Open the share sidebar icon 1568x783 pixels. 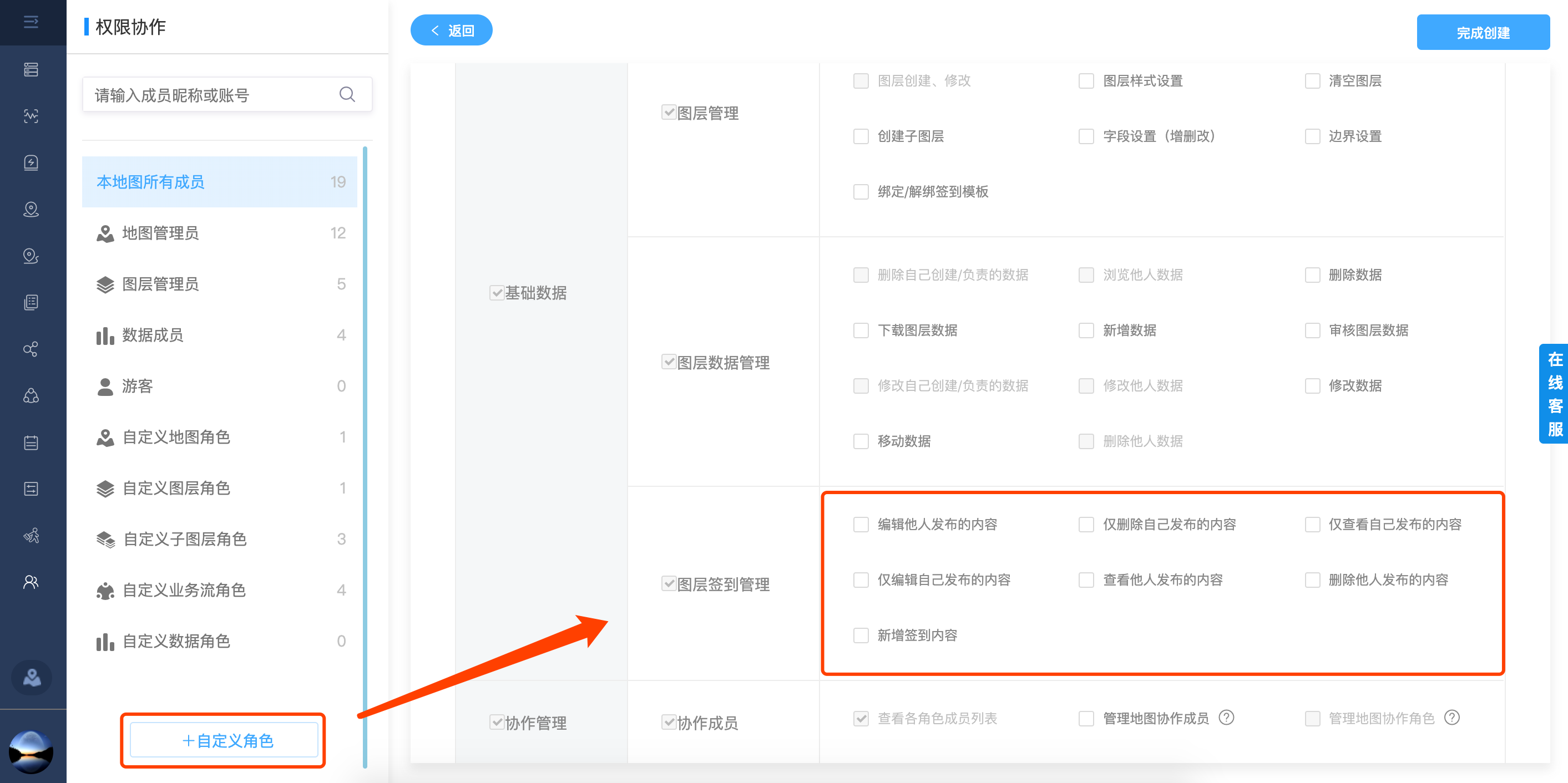pos(31,349)
